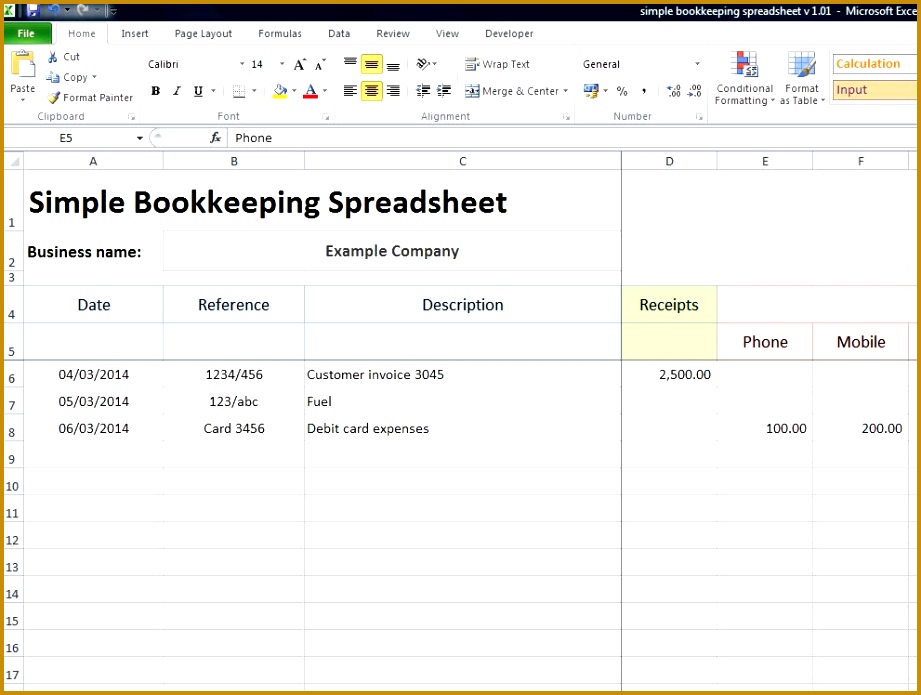
Task: Click Merge & Center button
Action: click(512, 91)
